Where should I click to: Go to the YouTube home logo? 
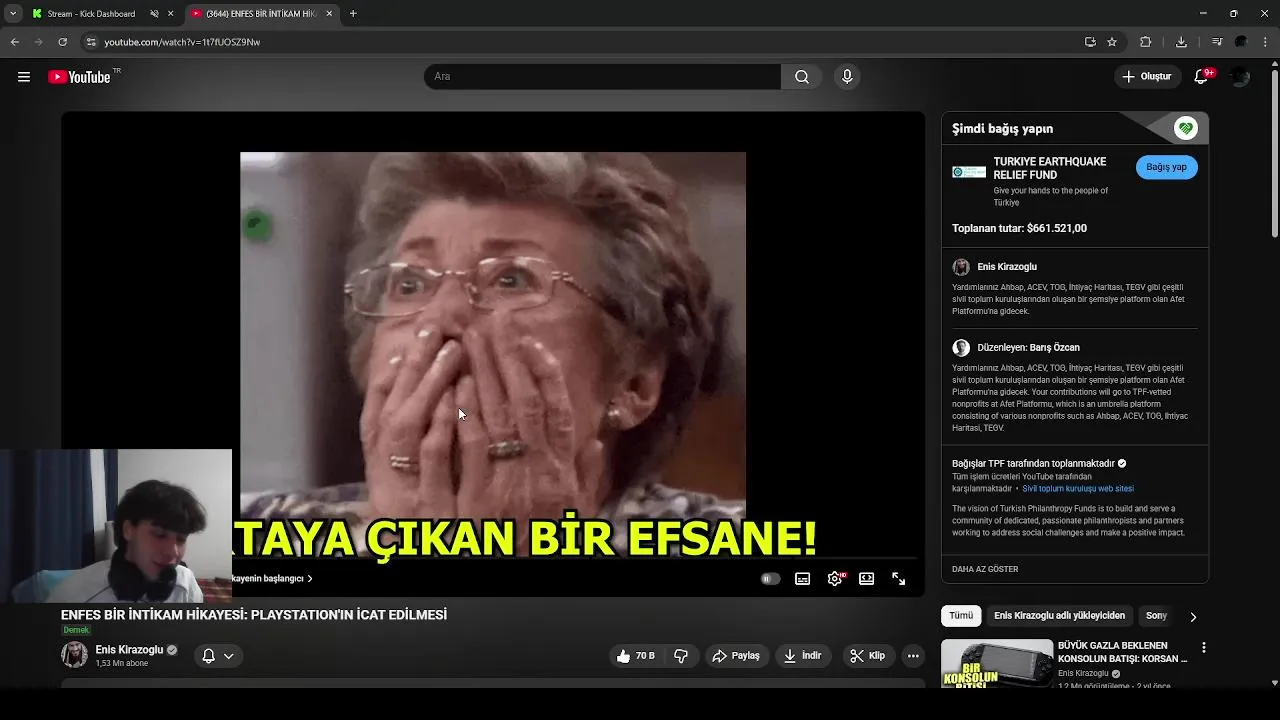(79, 77)
